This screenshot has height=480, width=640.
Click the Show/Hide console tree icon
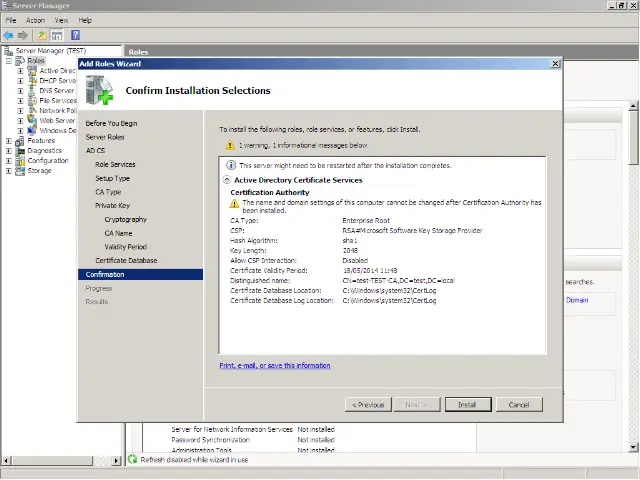pyautogui.click(x=57, y=36)
